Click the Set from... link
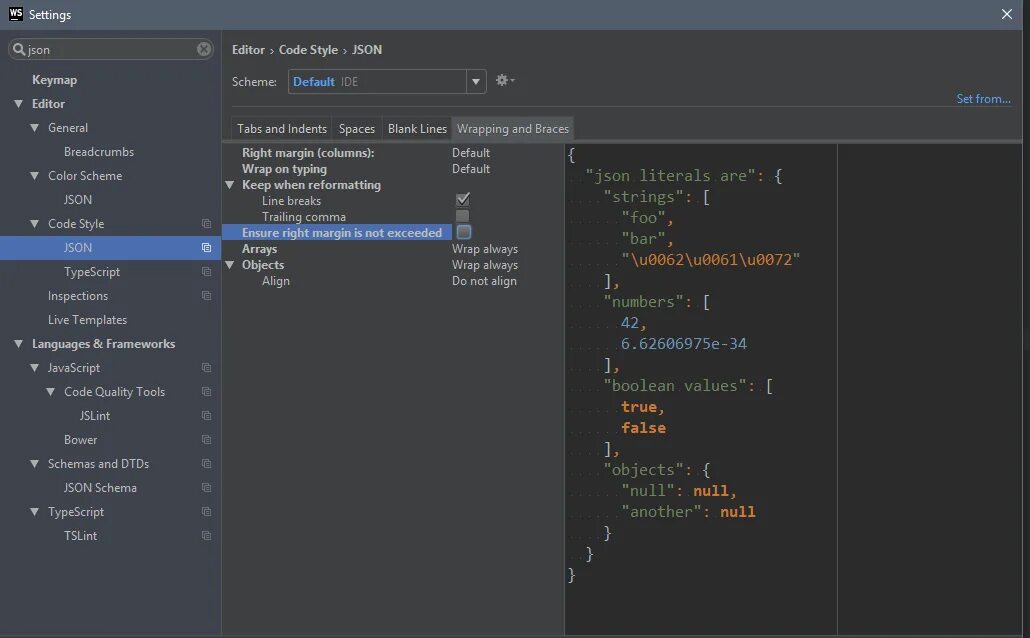 click(983, 99)
